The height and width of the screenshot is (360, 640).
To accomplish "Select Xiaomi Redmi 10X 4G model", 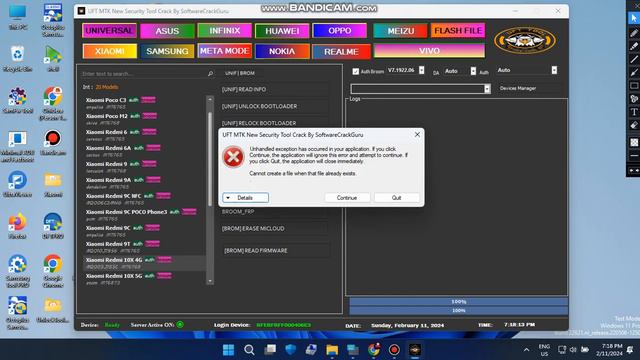I will 144,263.
